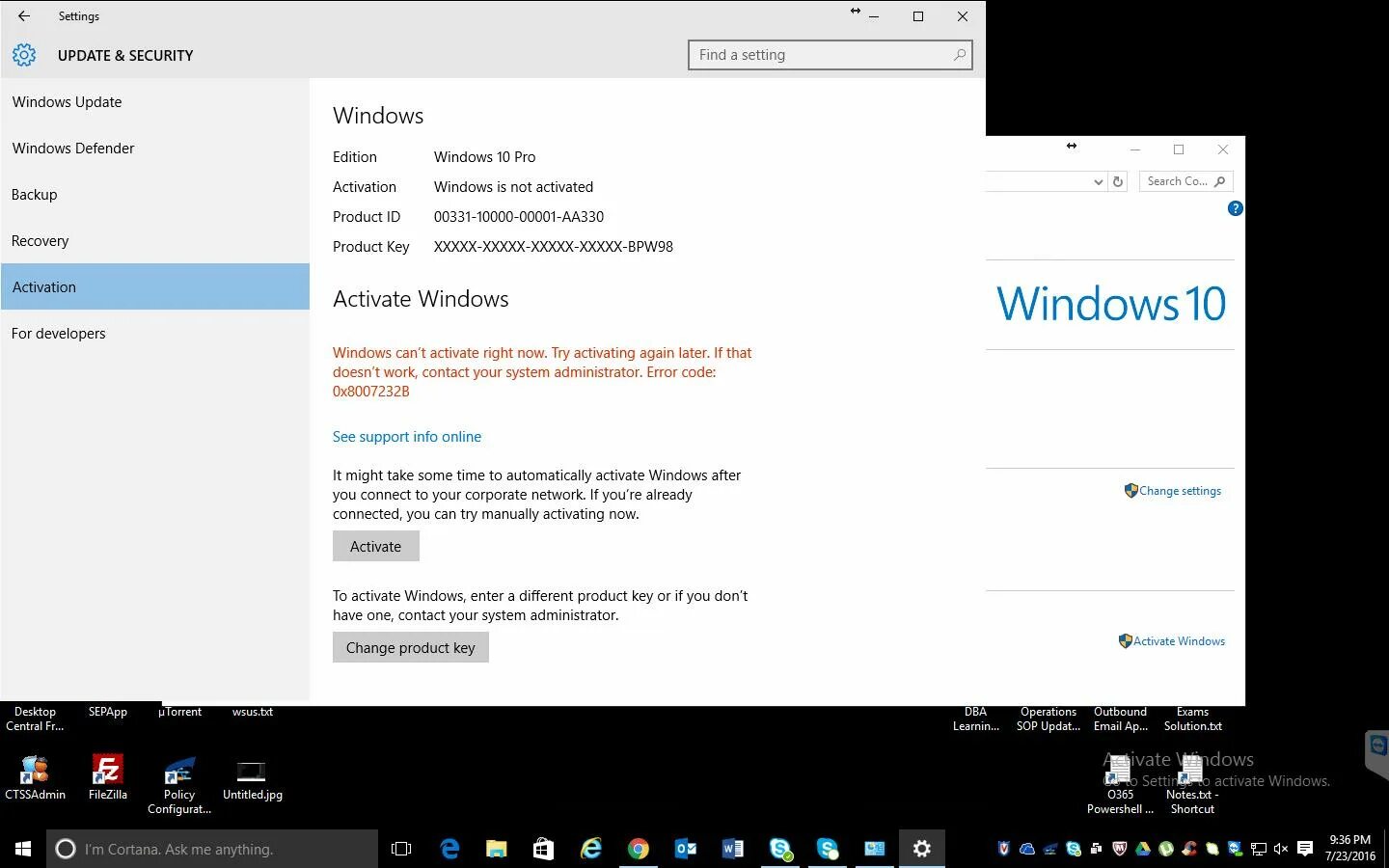Open See support info online link
Screen dimensions: 1389x868
tap(407, 437)
